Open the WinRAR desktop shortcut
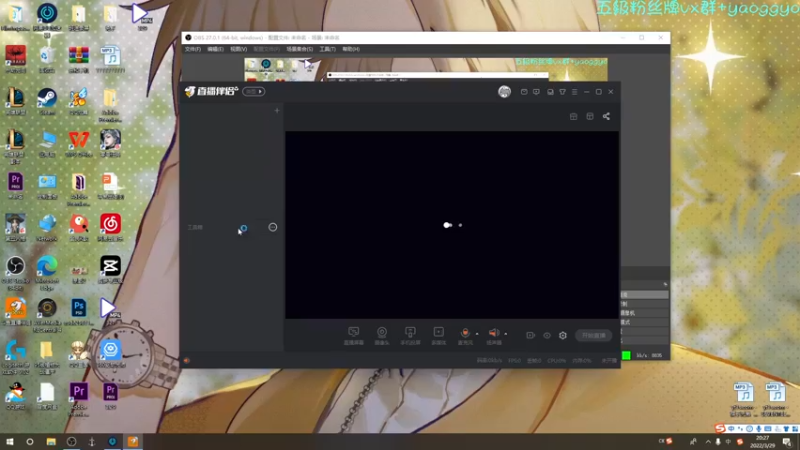Image resolution: width=800 pixels, height=450 pixels. pos(79,59)
